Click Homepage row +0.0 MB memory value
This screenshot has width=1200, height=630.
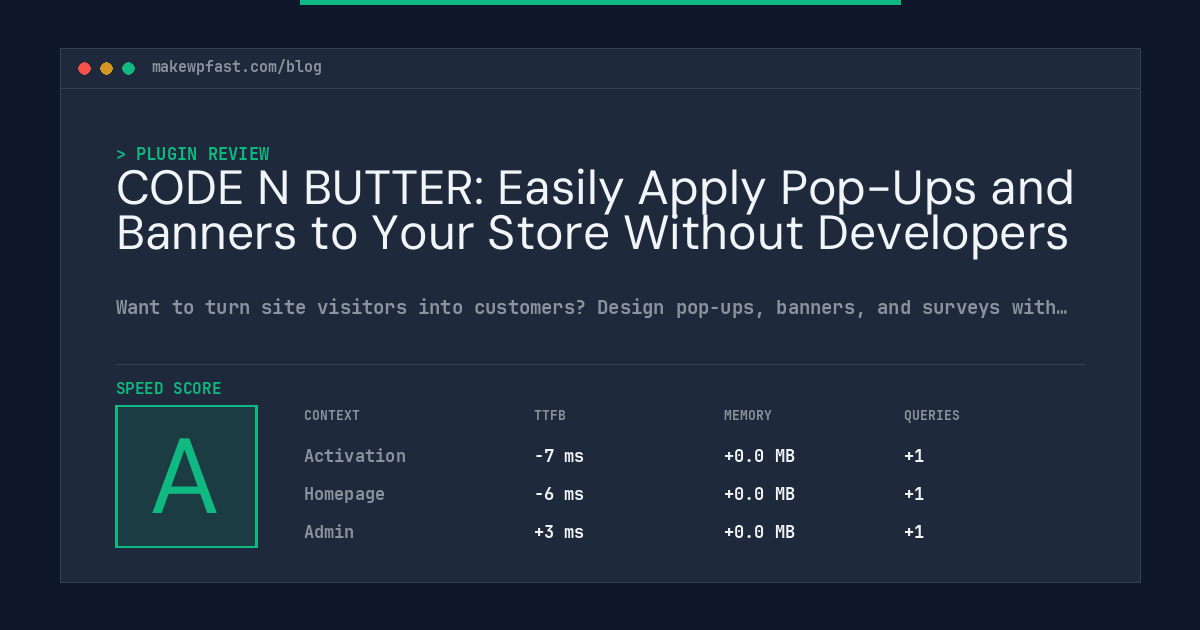click(759, 494)
